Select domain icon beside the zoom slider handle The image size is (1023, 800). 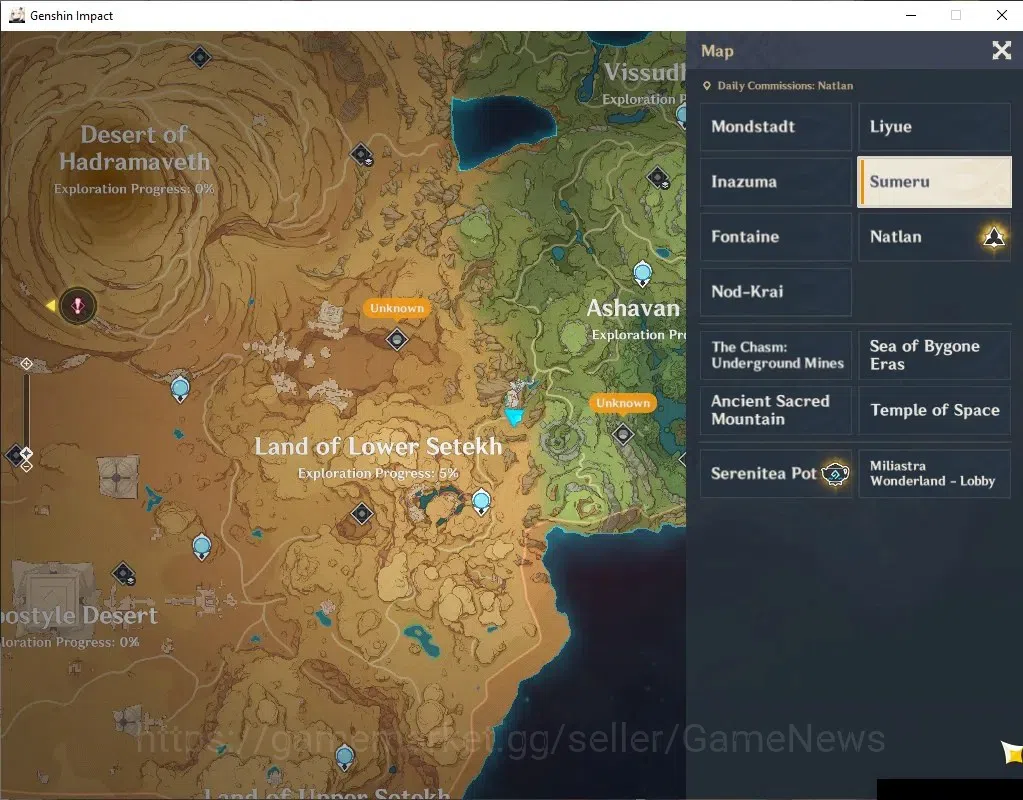pyautogui.click(x=13, y=455)
